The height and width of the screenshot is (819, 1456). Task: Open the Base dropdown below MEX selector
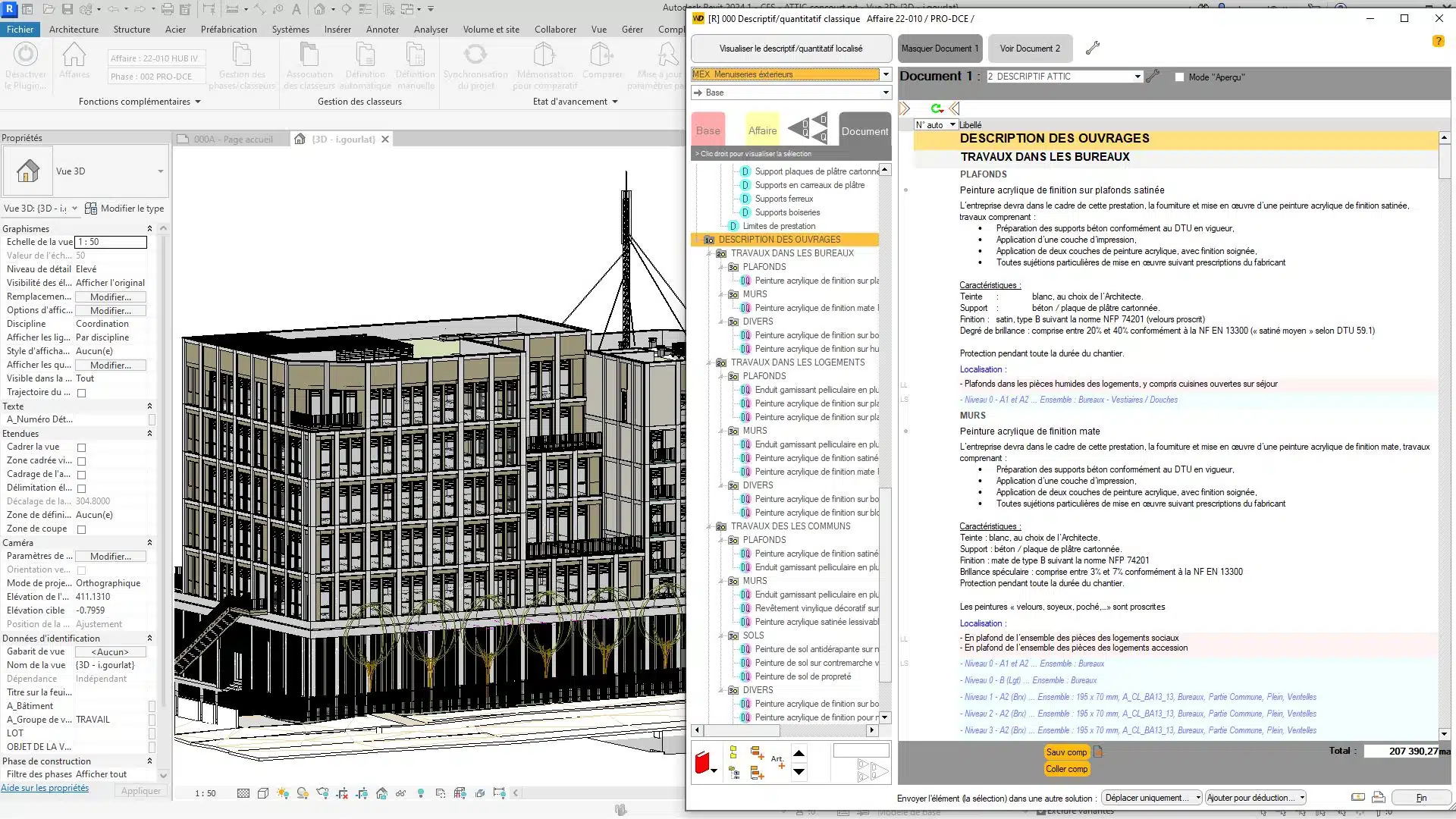(885, 93)
